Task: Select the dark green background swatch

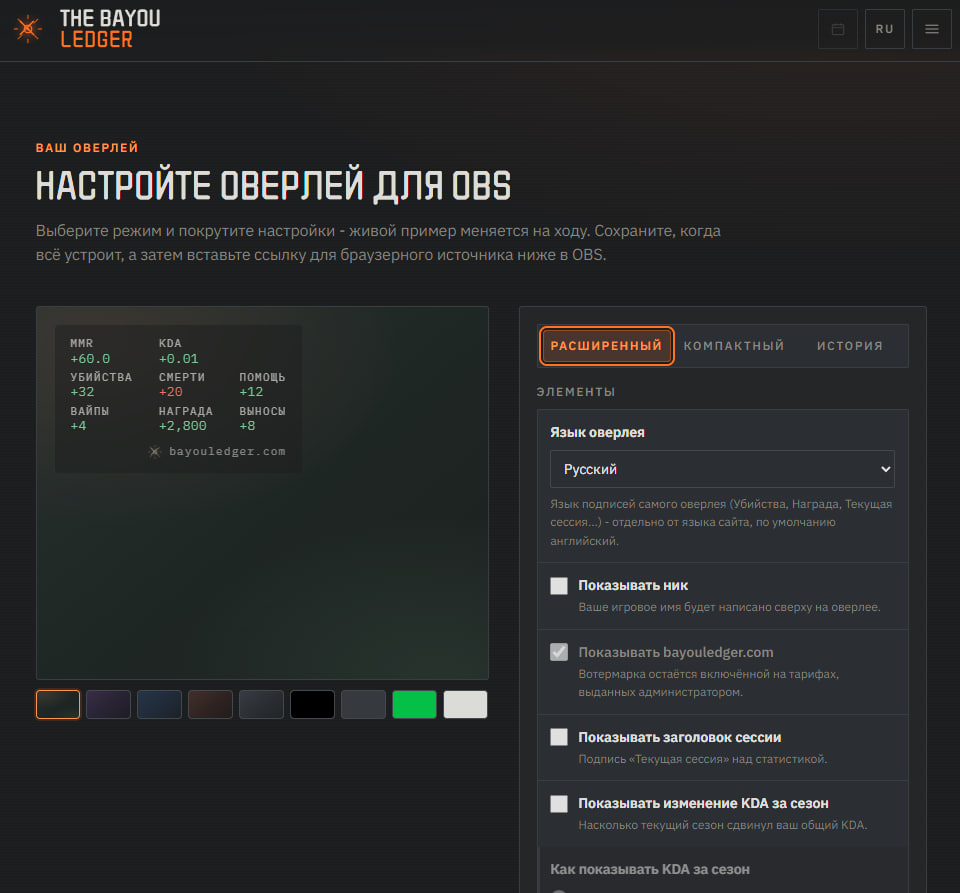Action: point(58,704)
